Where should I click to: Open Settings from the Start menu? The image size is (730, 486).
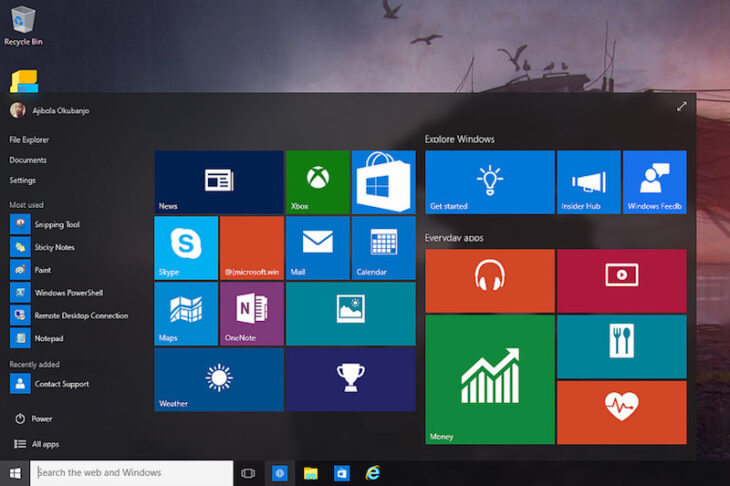pos(23,180)
